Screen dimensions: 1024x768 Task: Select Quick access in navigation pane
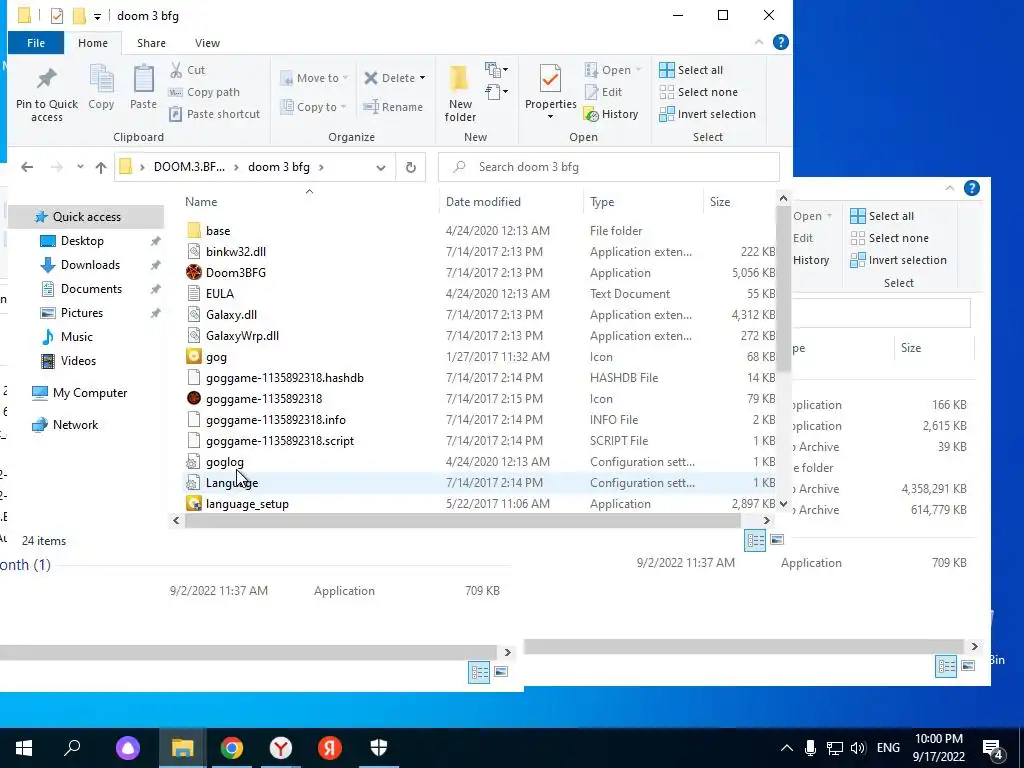tap(86, 217)
